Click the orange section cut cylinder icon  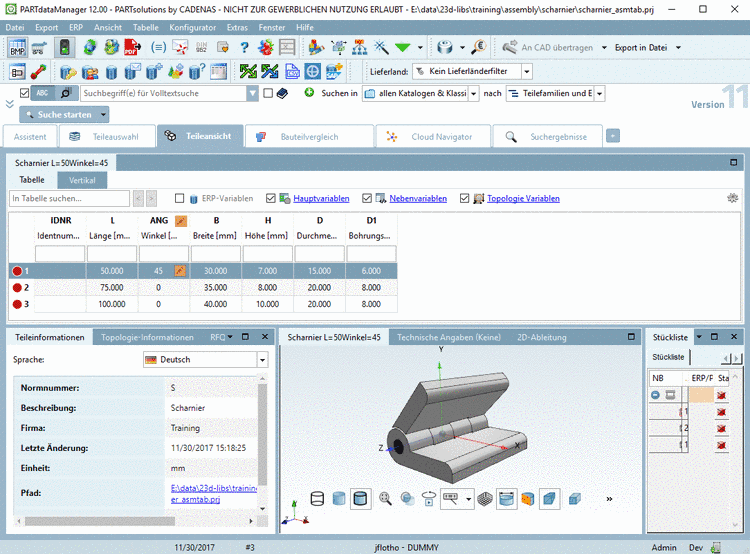(x=528, y=499)
